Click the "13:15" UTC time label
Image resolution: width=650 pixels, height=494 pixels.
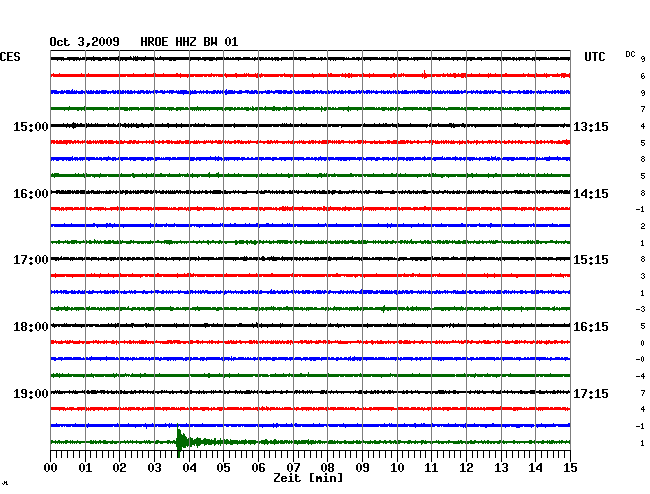591,126
